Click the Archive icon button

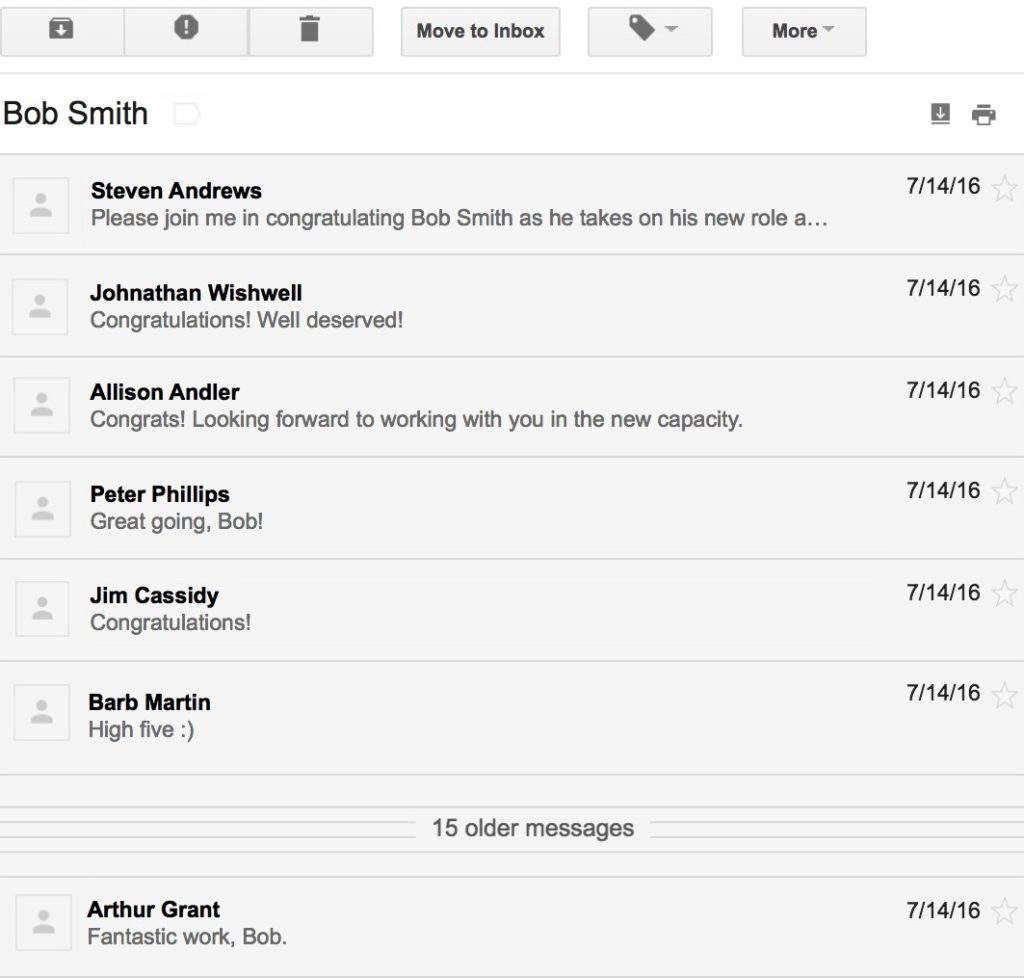click(x=61, y=31)
